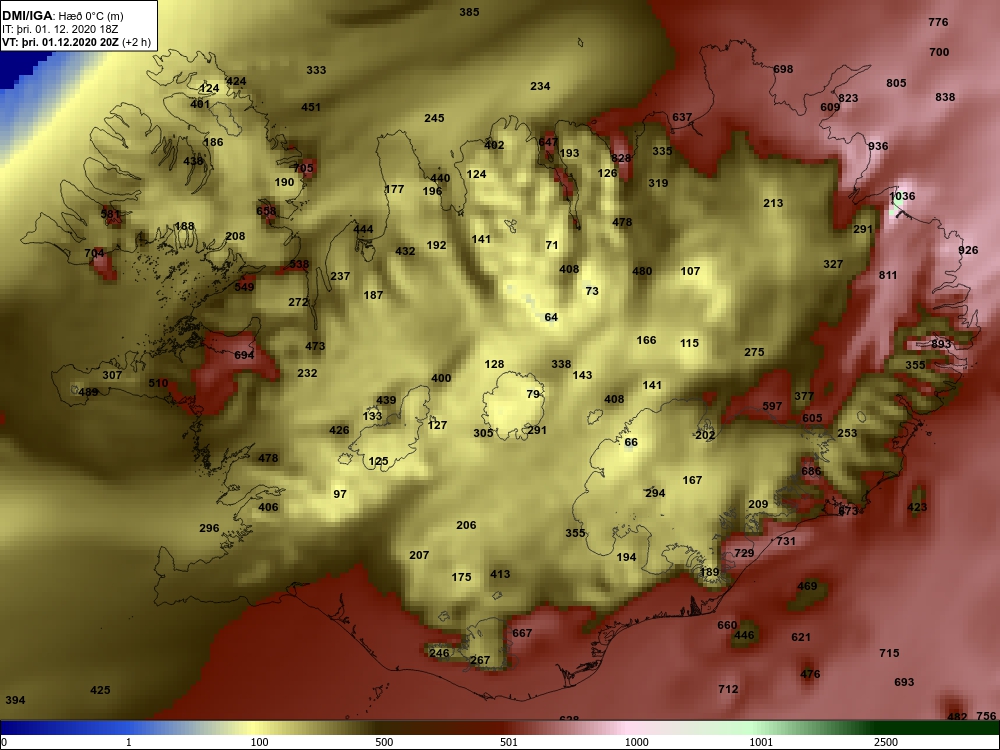Click the map value 451

tap(311, 107)
